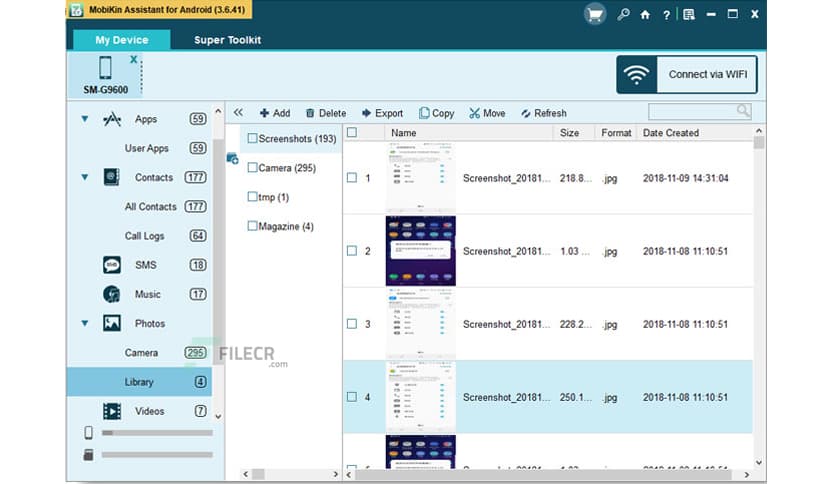
Task: Export selected photos to computer
Action: tap(382, 113)
